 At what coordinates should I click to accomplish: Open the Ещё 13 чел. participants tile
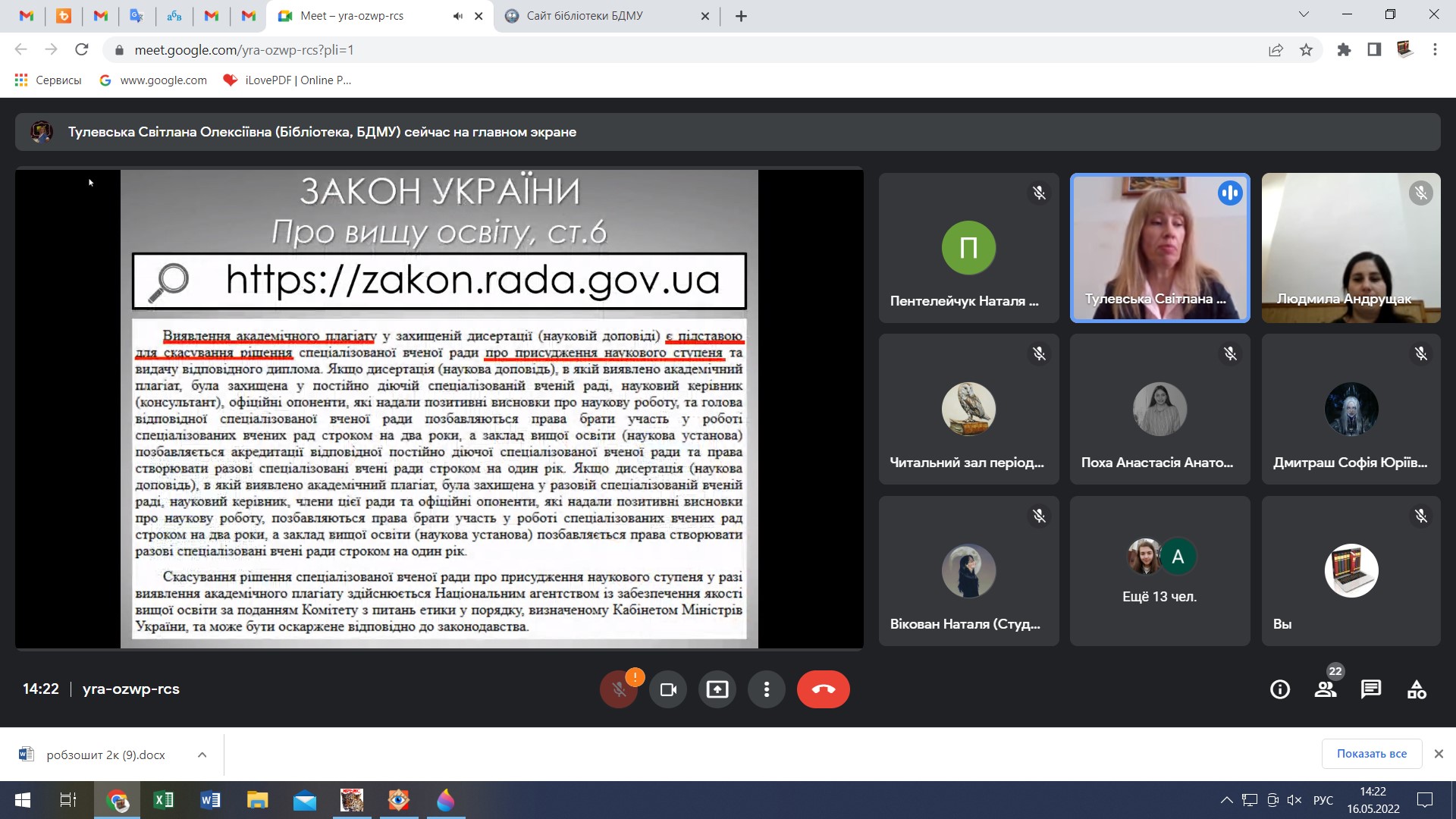point(1159,571)
